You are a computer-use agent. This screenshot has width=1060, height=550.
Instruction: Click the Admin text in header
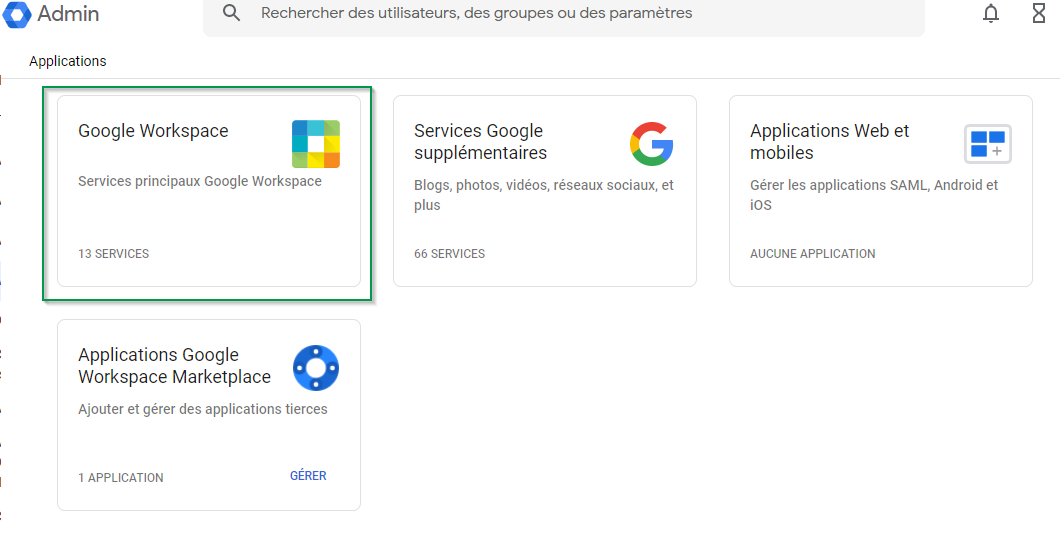[x=68, y=14]
